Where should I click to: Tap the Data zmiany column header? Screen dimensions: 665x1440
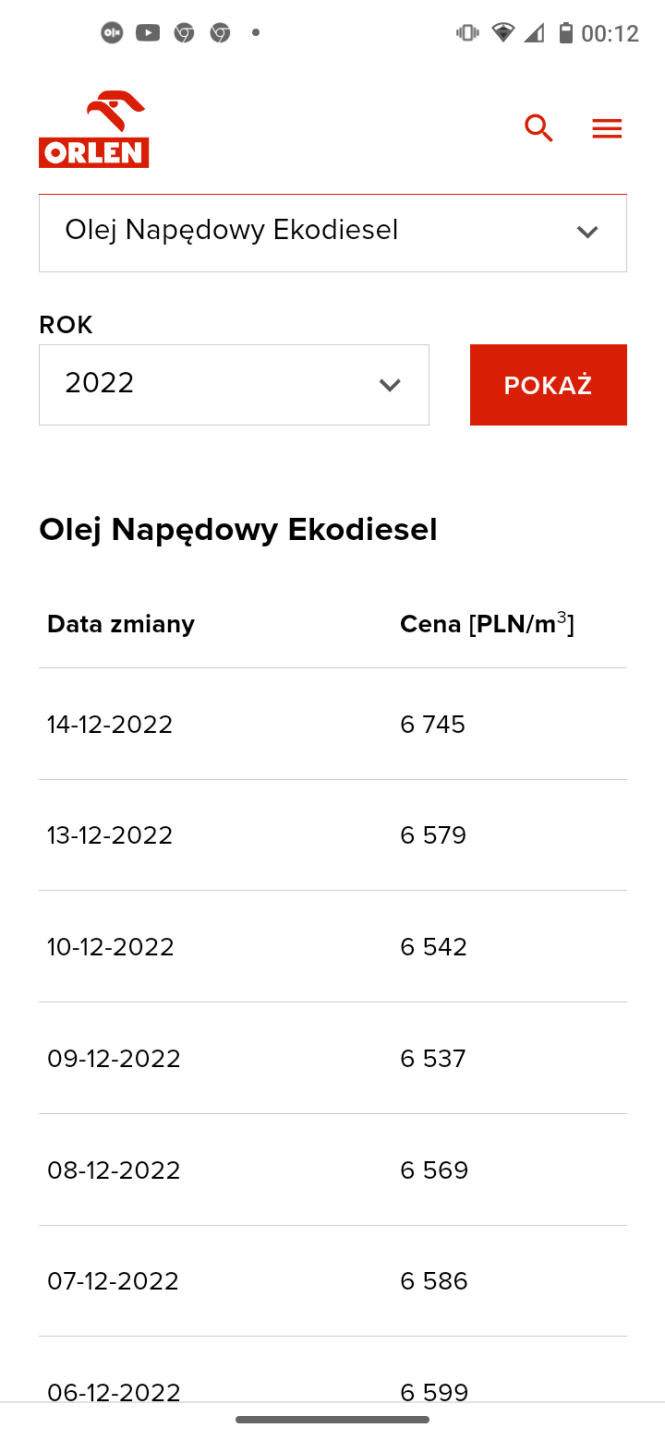pyautogui.click(x=121, y=624)
